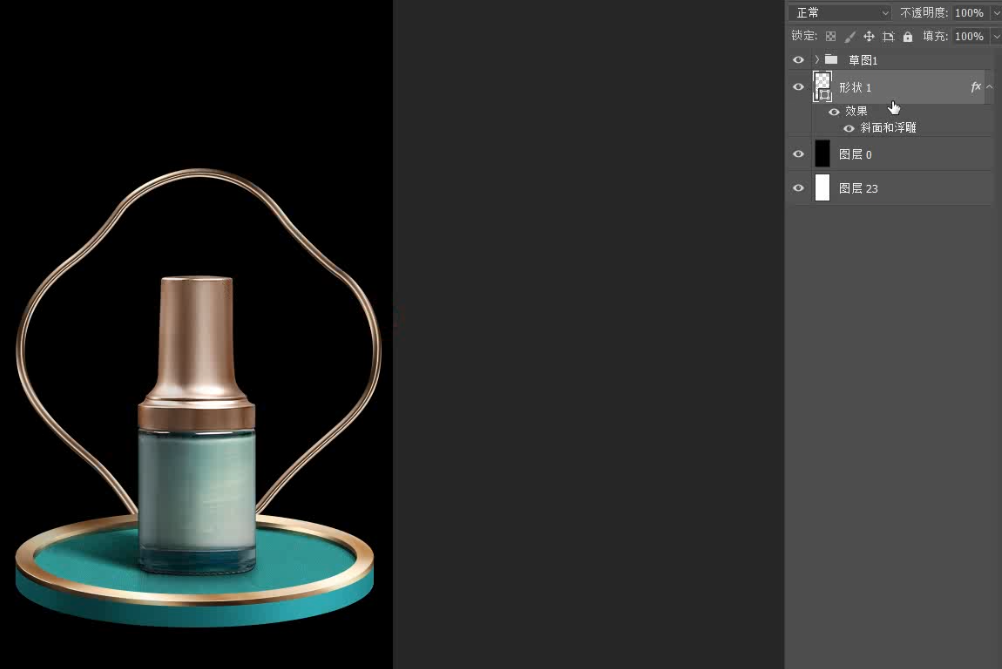
Task: Click the lock image pixels brush icon
Action: (850, 36)
